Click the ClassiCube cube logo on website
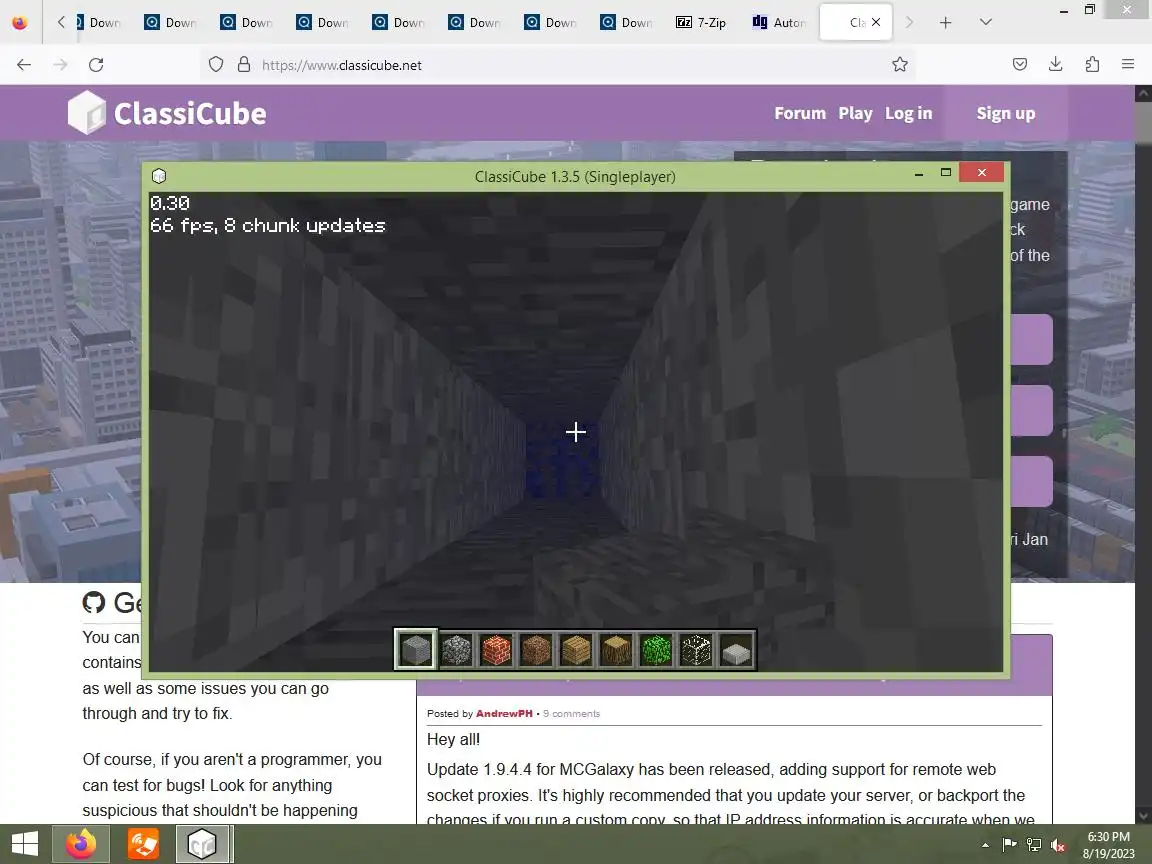The width and height of the screenshot is (1152, 864). pyautogui.click(x=87, y=112)
